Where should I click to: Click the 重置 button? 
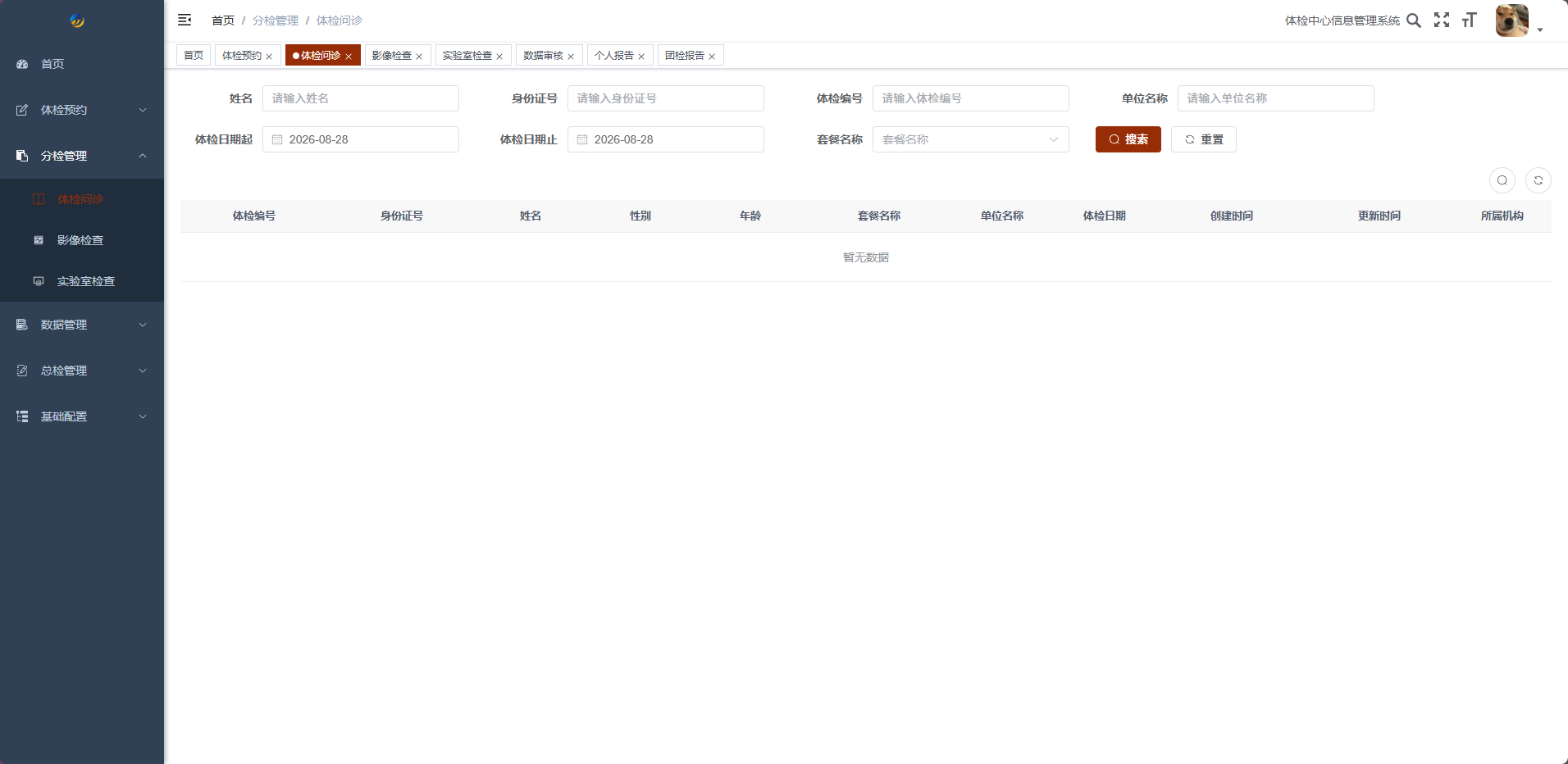point(1204,139)
